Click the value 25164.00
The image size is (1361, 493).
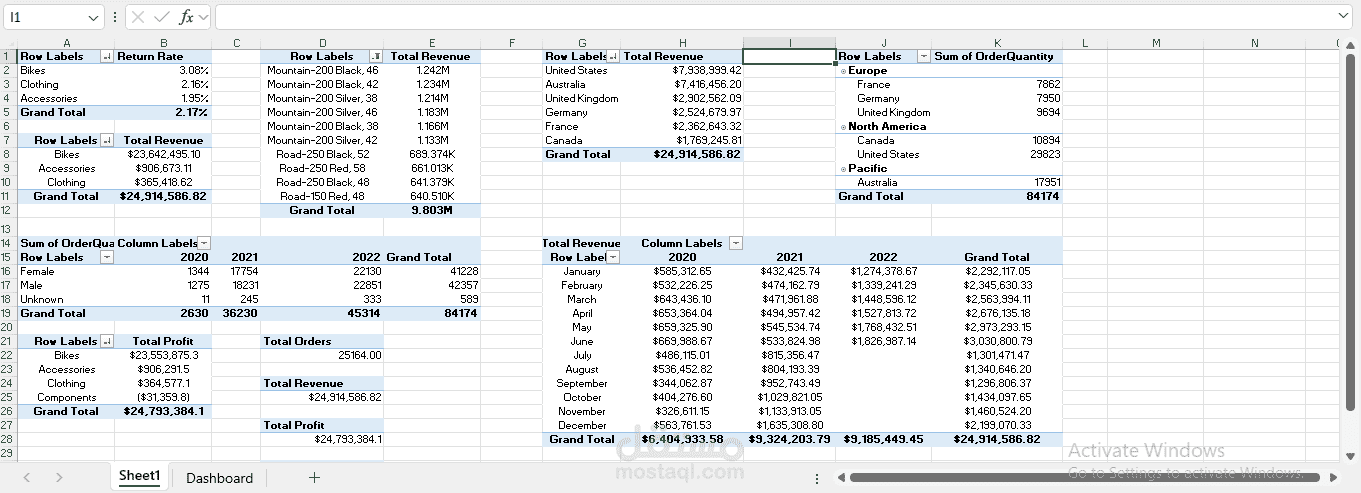pyautogui.click(x=322, y=355)
